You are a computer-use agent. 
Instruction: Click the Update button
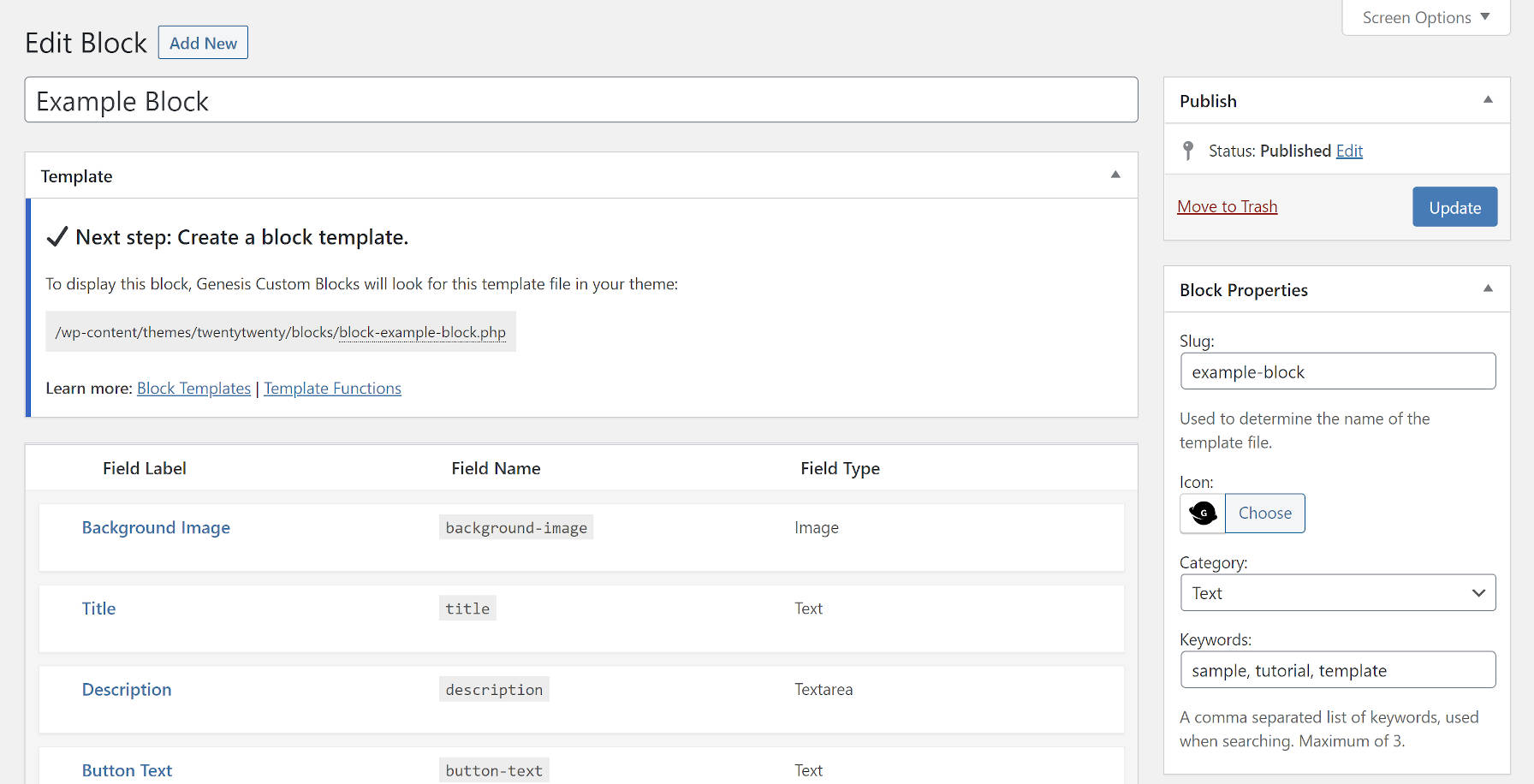tap(1454, 206)
